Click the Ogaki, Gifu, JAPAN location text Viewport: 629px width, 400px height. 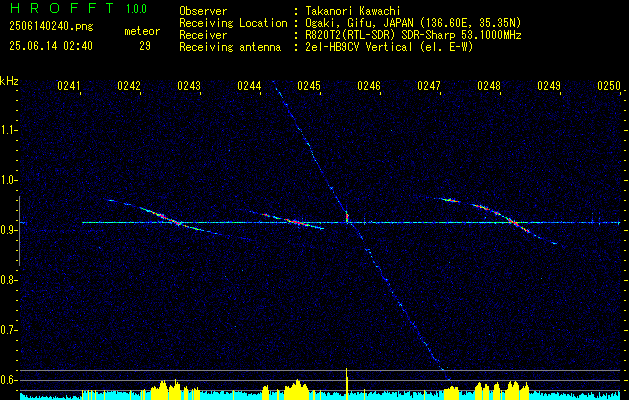point(413,23)
